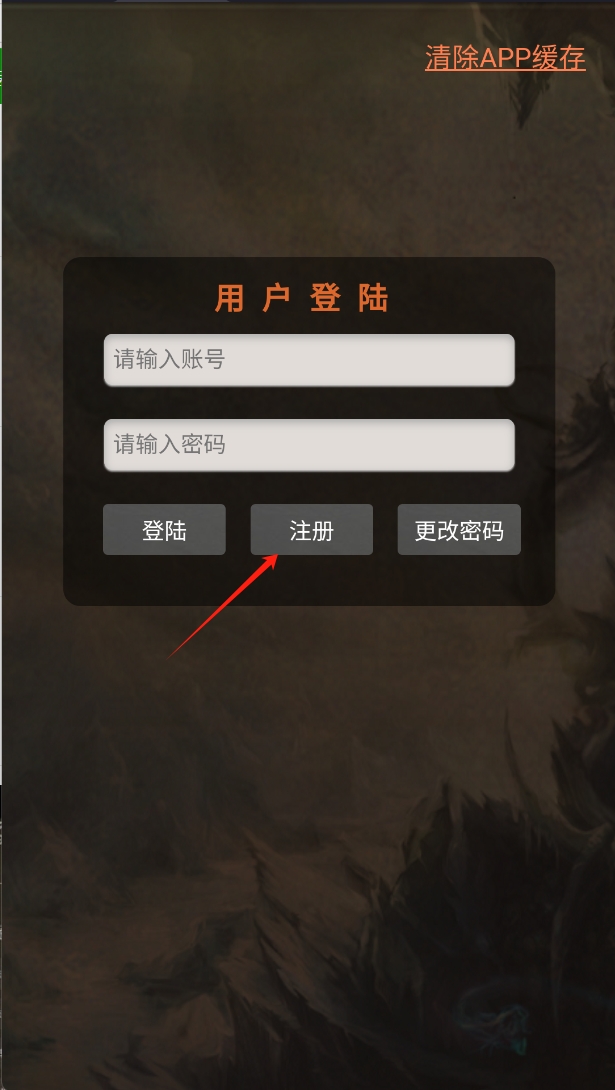Screen dimensions: 615x1090
Task: Click the 登 character in the orange title
Action: point(325,298)
